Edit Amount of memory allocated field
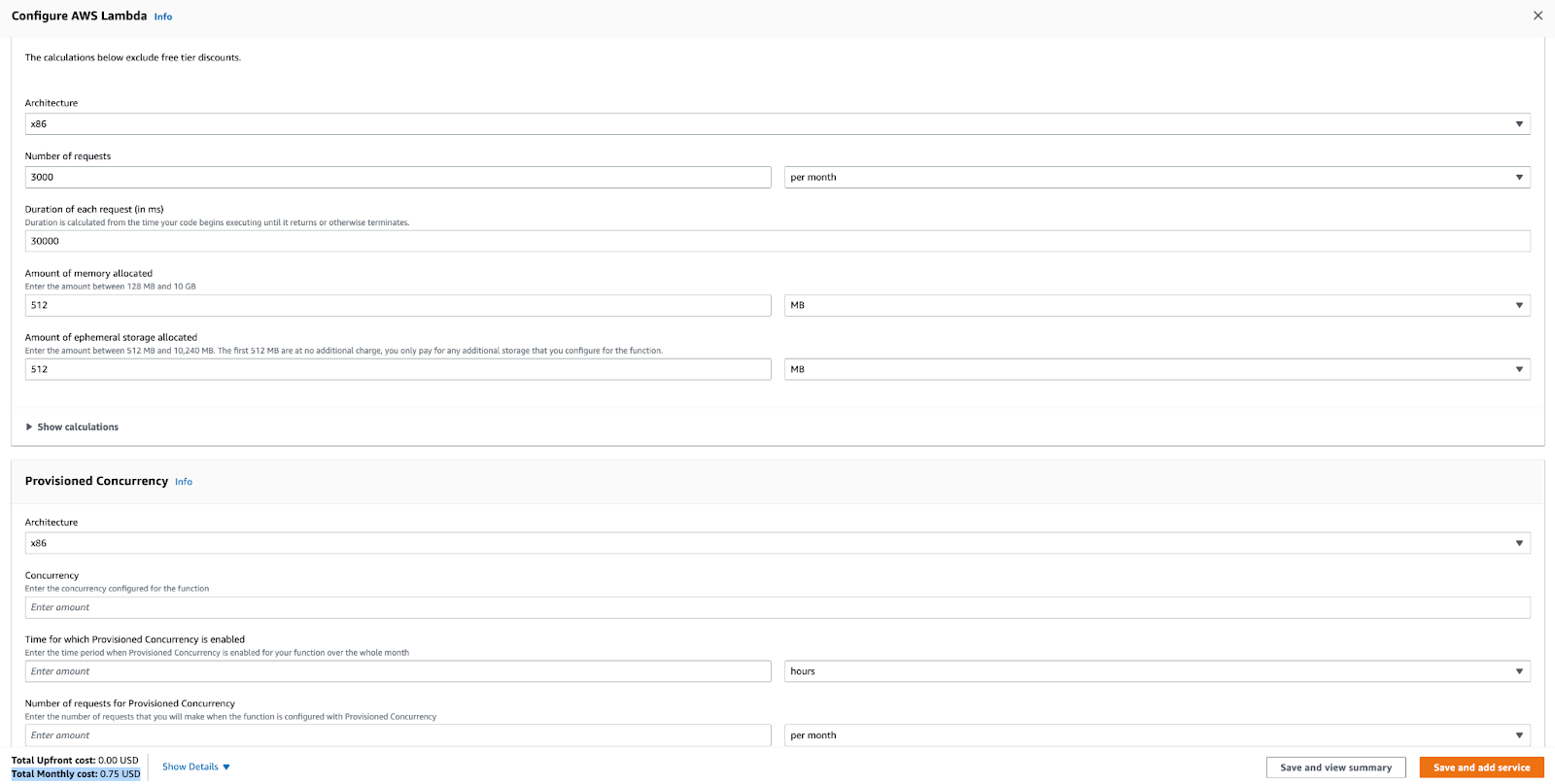Viewport: 1555px width, 784px height. pos(397,305)
